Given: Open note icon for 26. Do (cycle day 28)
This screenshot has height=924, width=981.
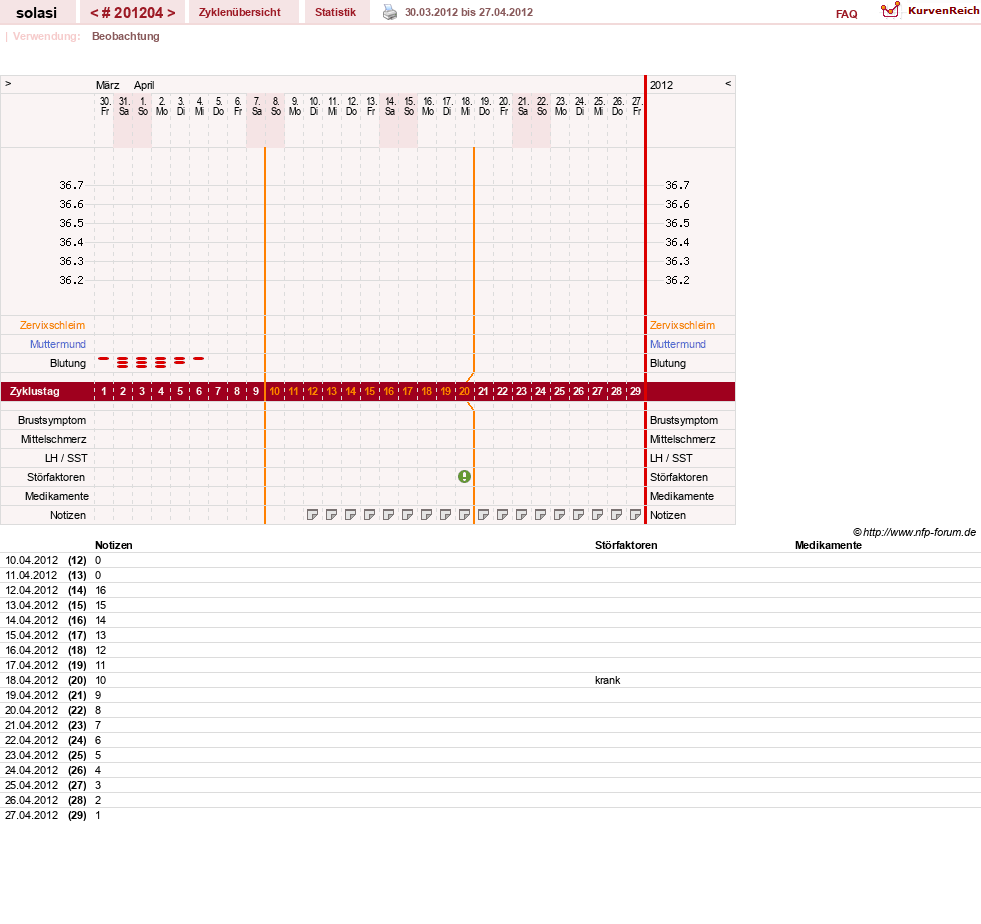Looking at the screenshot, I should (x=616, y=515).
